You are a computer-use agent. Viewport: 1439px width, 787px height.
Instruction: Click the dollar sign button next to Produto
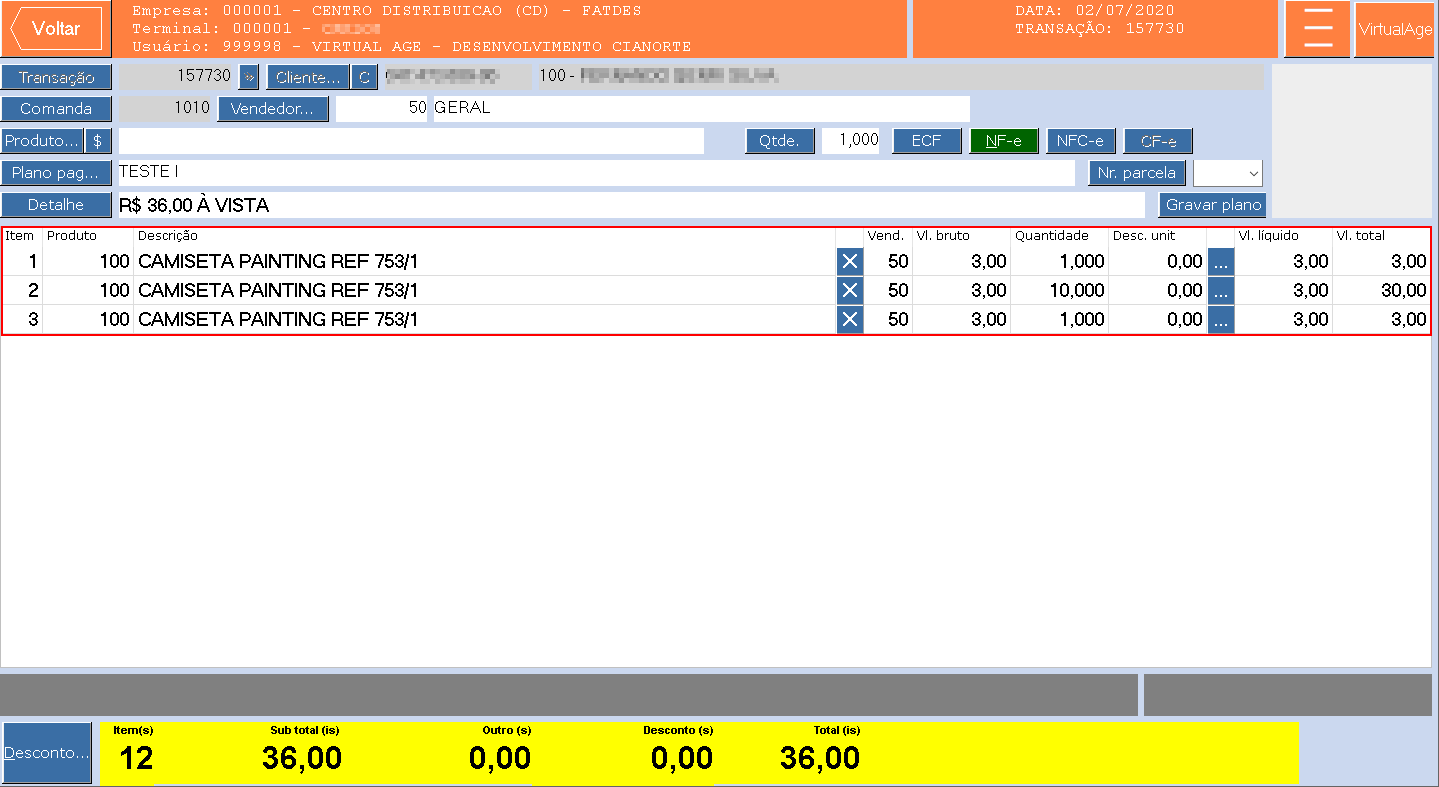tap(98, 141)
